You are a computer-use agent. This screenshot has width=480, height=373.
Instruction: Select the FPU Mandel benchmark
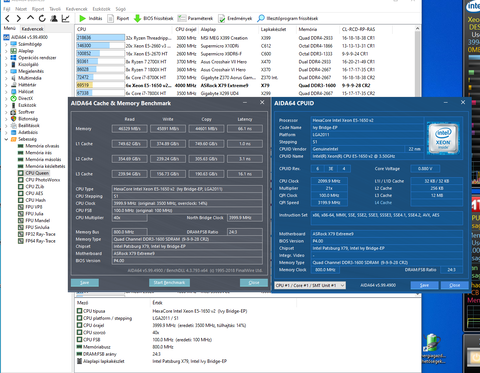point(34,220)
